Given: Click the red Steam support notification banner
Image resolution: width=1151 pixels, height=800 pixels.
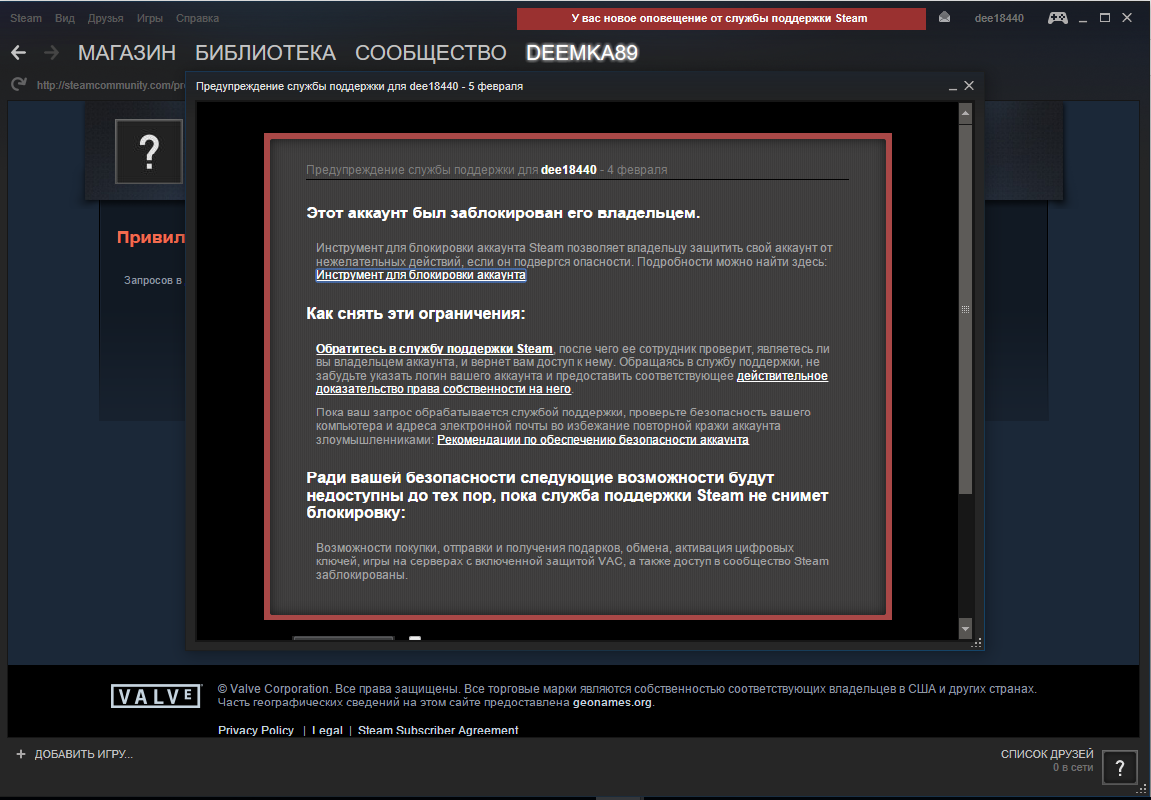Looking at the screenshot, I should point(721,18).
